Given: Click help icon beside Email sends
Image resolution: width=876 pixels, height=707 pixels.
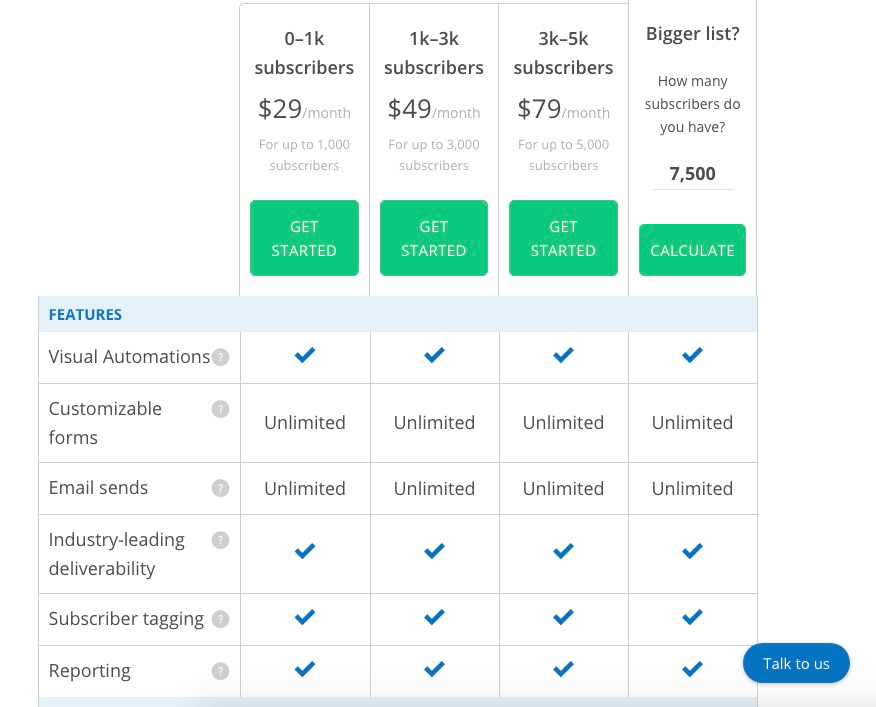Looking at the screenshot, I should [221, 488].
